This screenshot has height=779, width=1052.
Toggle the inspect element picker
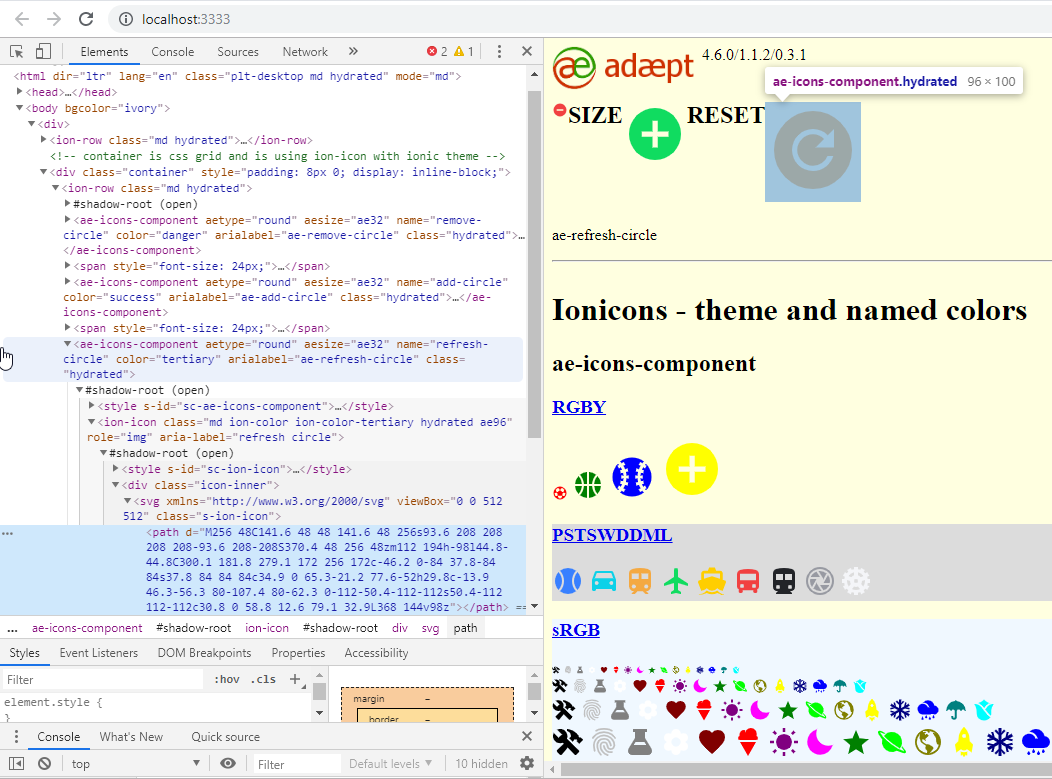pos(17,52)
